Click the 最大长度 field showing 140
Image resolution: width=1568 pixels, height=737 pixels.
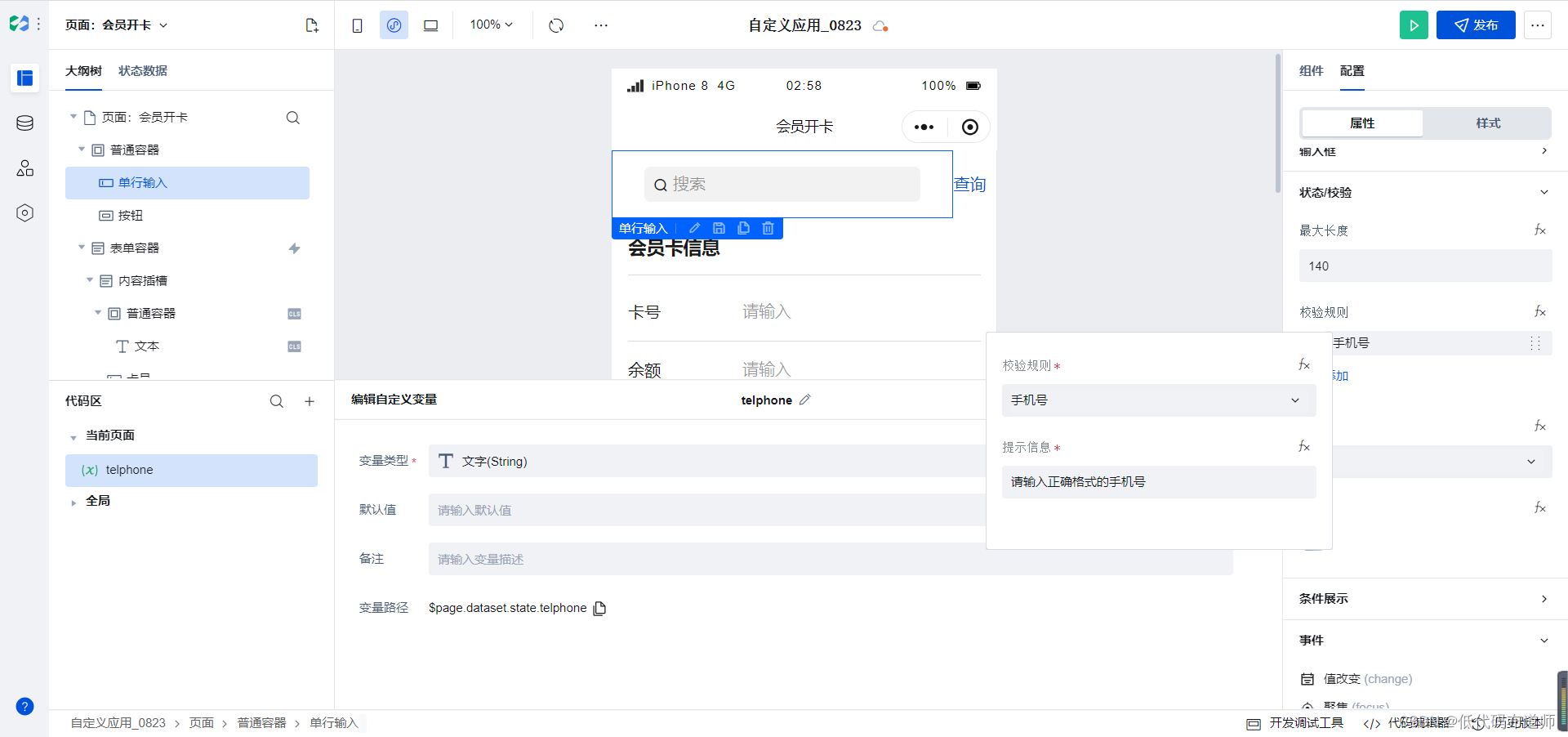coord(1425,266)
